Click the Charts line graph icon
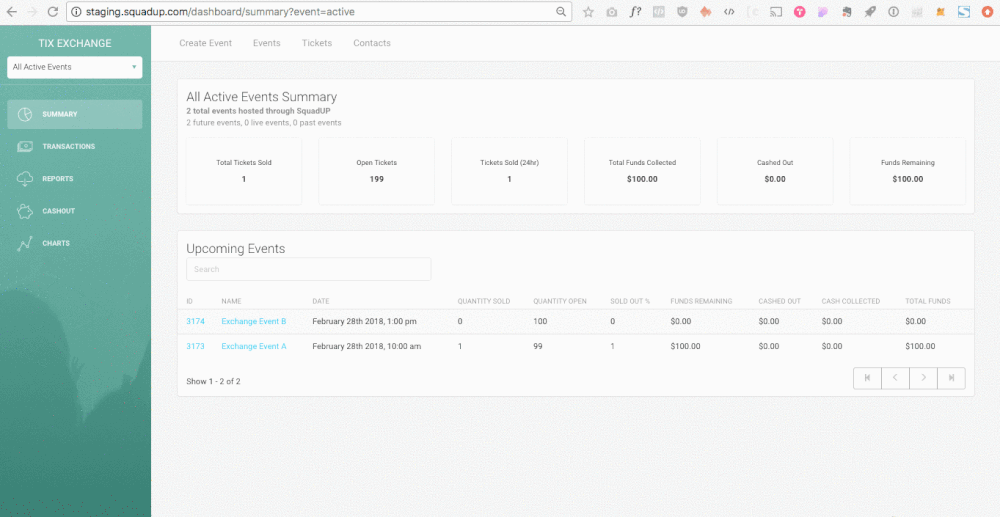The width and height of the screenshot is (1000, 517). [x=26, y=243]
